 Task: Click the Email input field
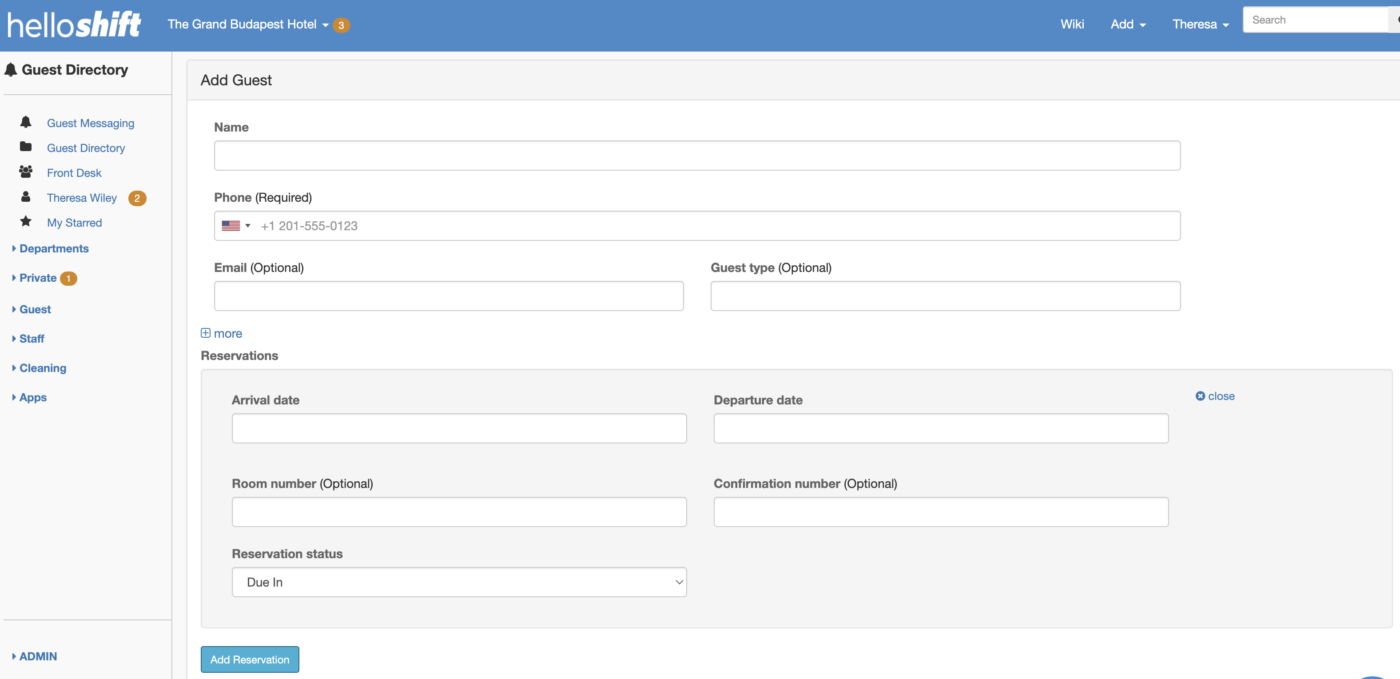pyautogui.click(x=449, y=296)
